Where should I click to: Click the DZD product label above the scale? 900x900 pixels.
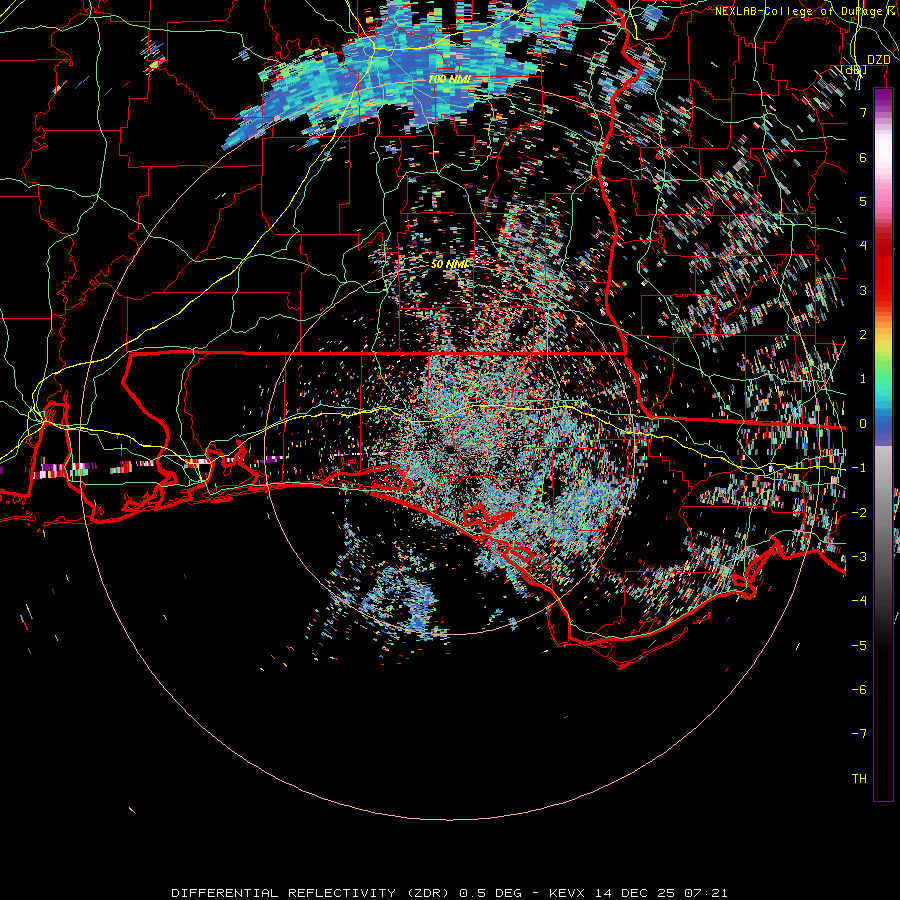(879, 60)
